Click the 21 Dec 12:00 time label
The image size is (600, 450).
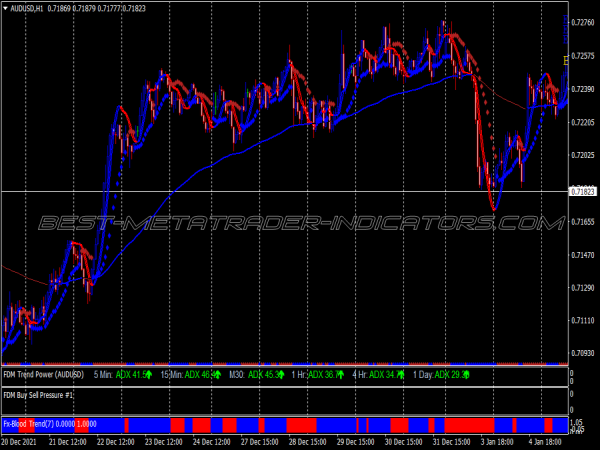click(x=68, y=442)
